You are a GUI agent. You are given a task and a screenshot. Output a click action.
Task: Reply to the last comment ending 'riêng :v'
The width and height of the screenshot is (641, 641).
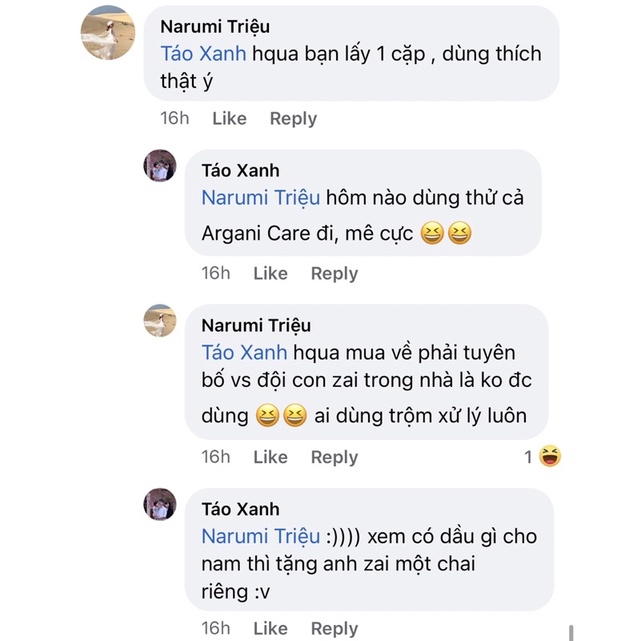[x=334, y=628]
